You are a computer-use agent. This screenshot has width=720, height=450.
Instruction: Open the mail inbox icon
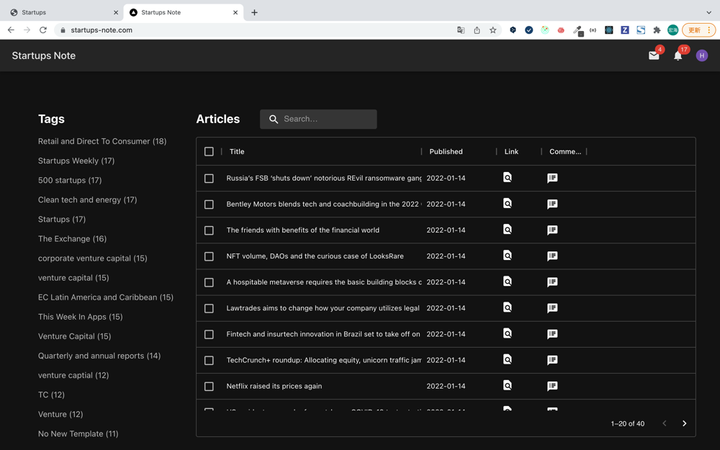click(653, 56)
